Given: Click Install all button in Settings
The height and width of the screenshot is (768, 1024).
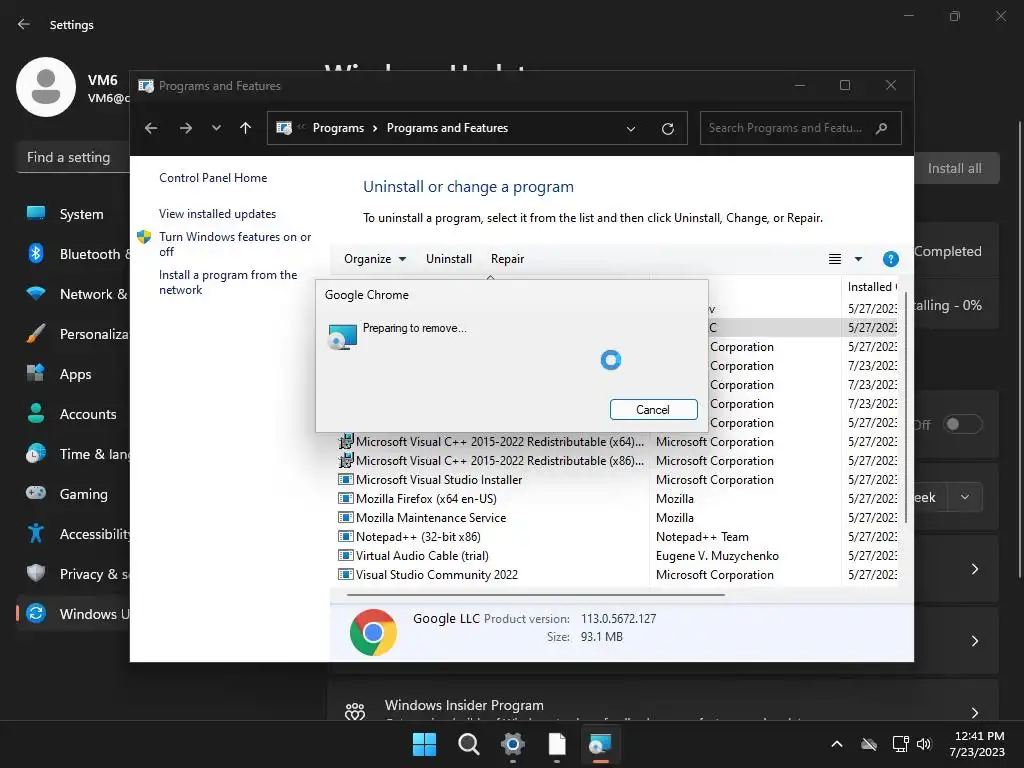Looking at the screenshot, I should coord(955,168).
